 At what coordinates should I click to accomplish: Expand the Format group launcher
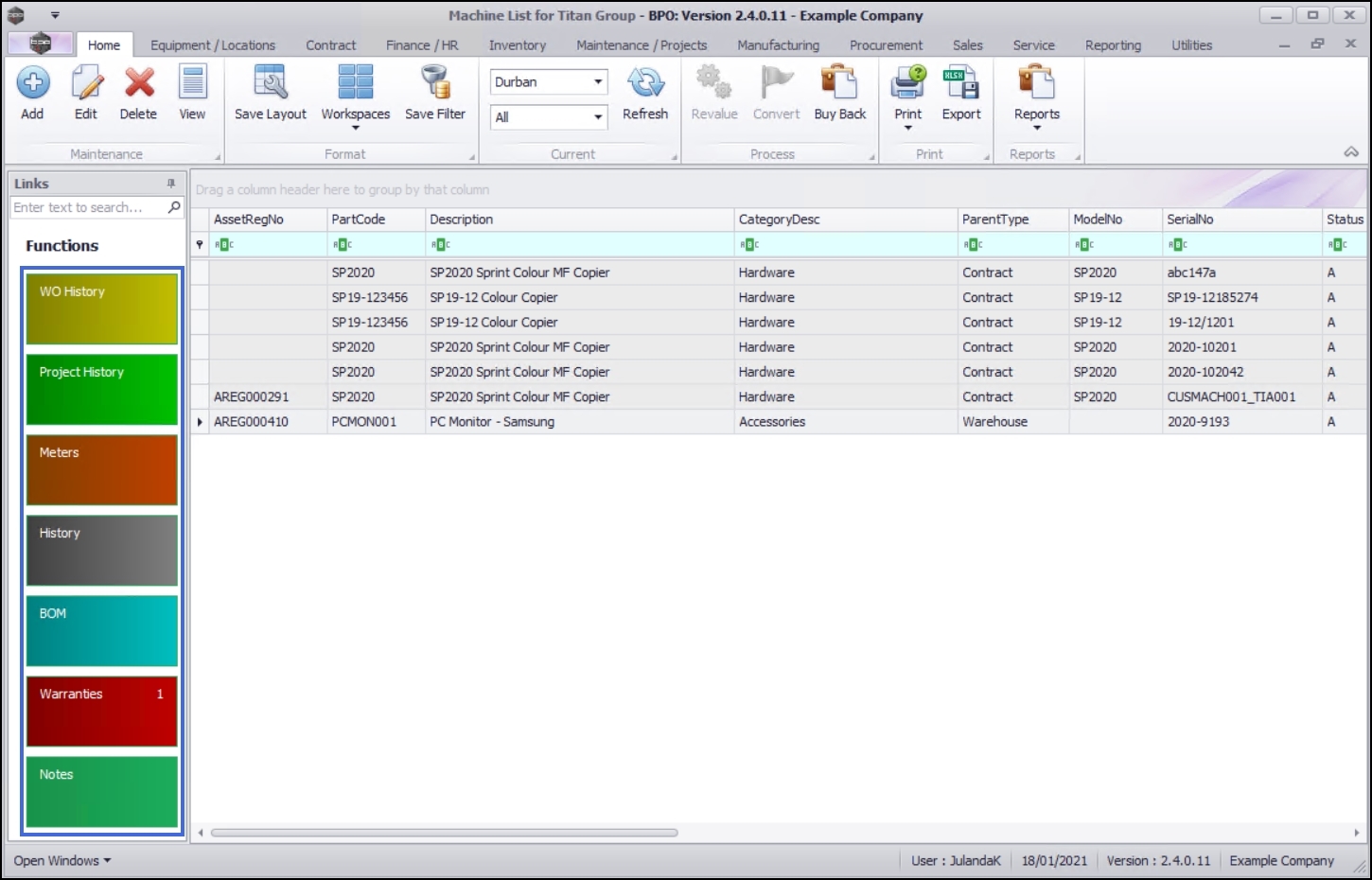pos(472,157)
